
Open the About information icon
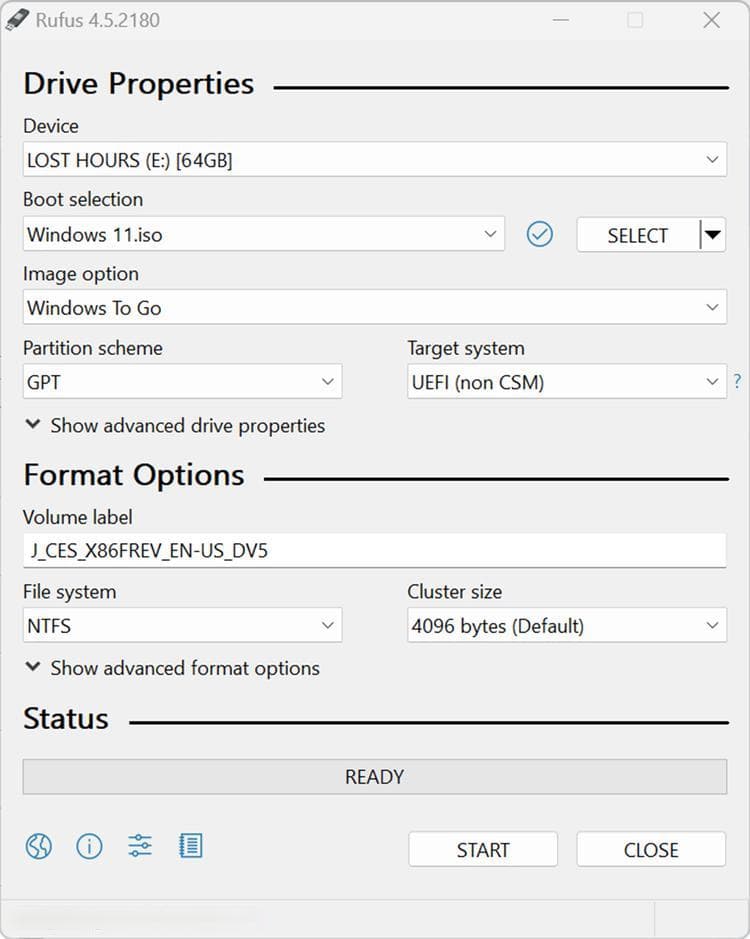[89, 846]
